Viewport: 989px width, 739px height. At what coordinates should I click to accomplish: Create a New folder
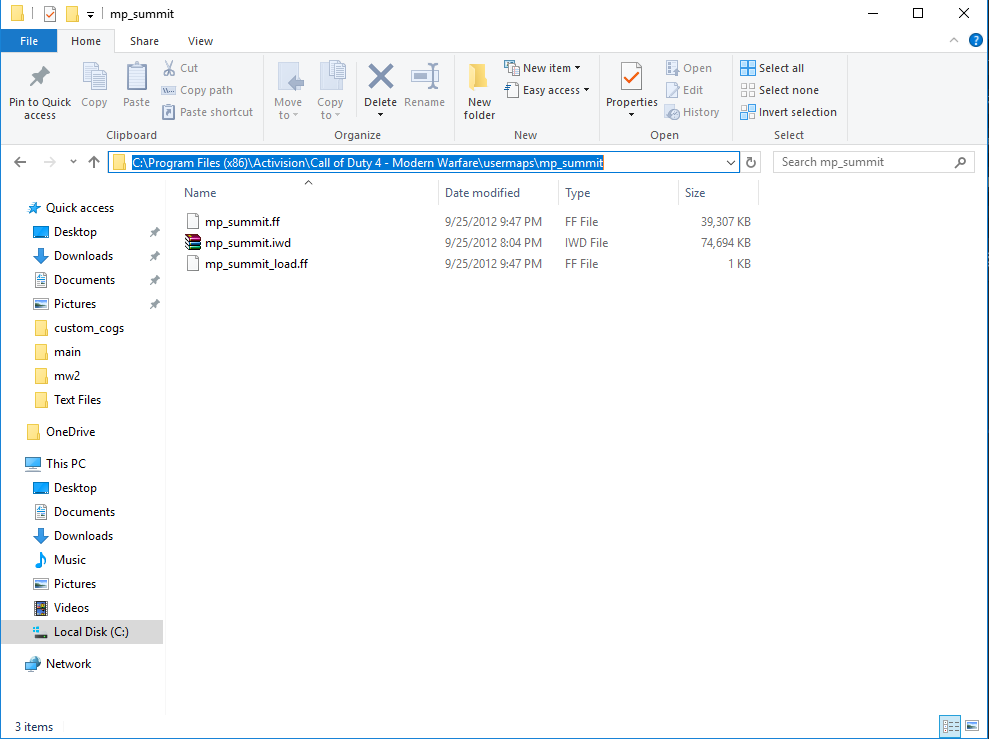coord(479,91)
